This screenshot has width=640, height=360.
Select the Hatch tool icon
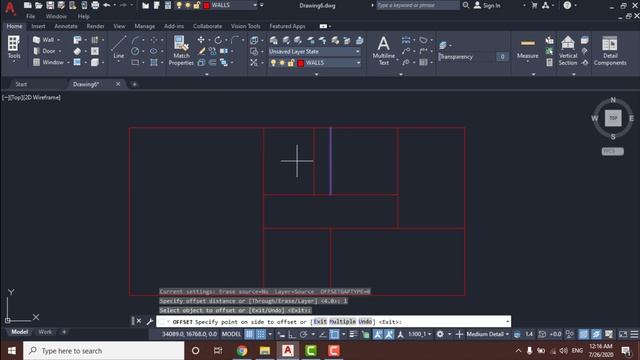click(x=153, y=62)
